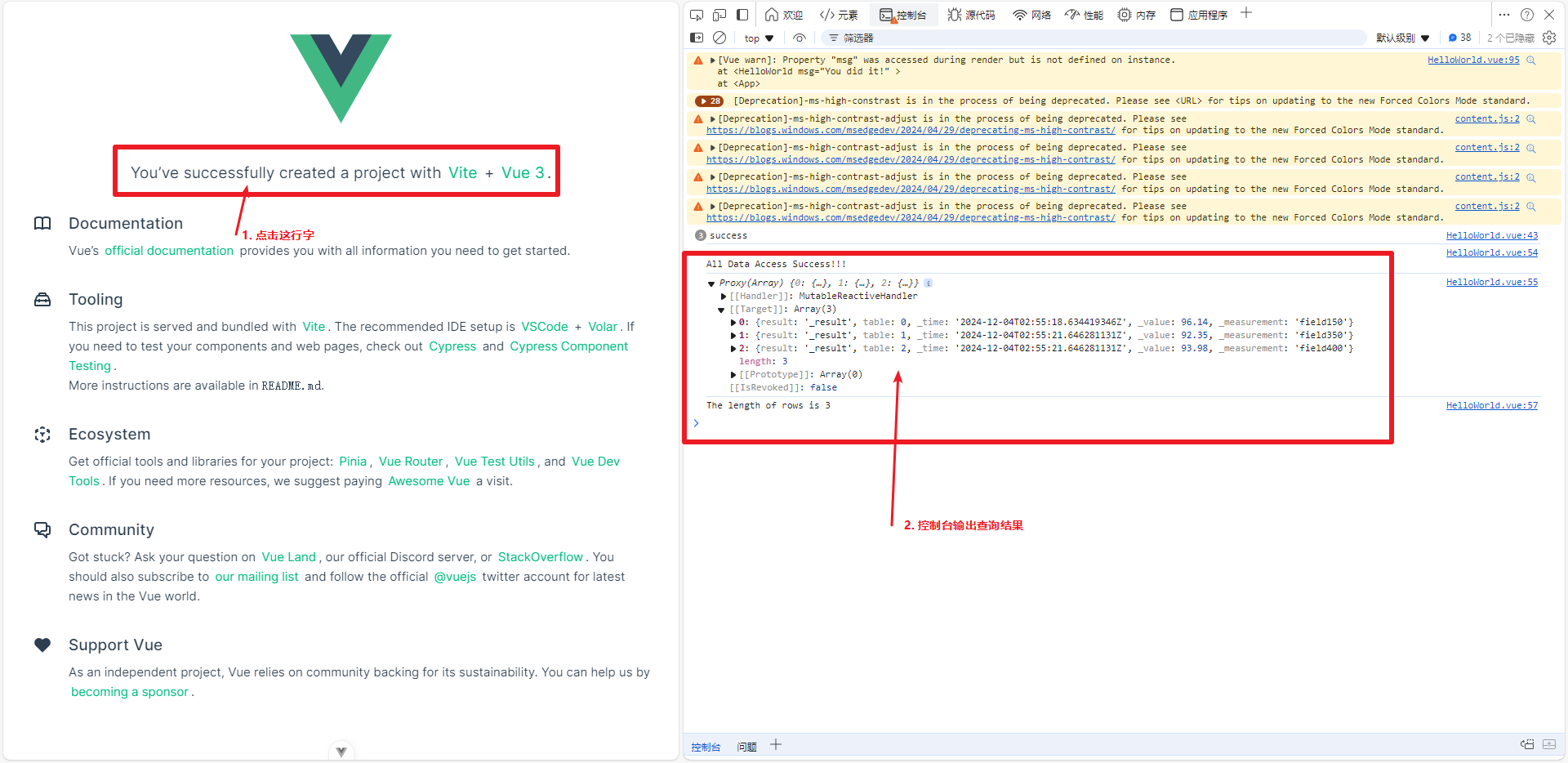Switch to the 元素 elements tab
The width and height of the screenshot is (1568, 763).
[x=839, y=15]
